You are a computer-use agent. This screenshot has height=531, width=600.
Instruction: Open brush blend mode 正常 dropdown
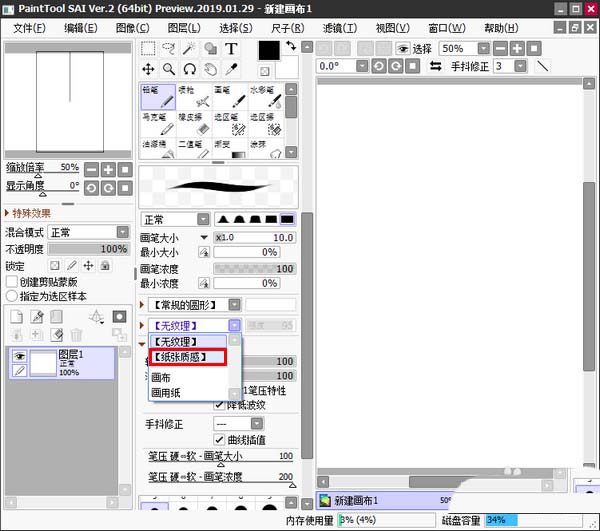pos(204,219)
